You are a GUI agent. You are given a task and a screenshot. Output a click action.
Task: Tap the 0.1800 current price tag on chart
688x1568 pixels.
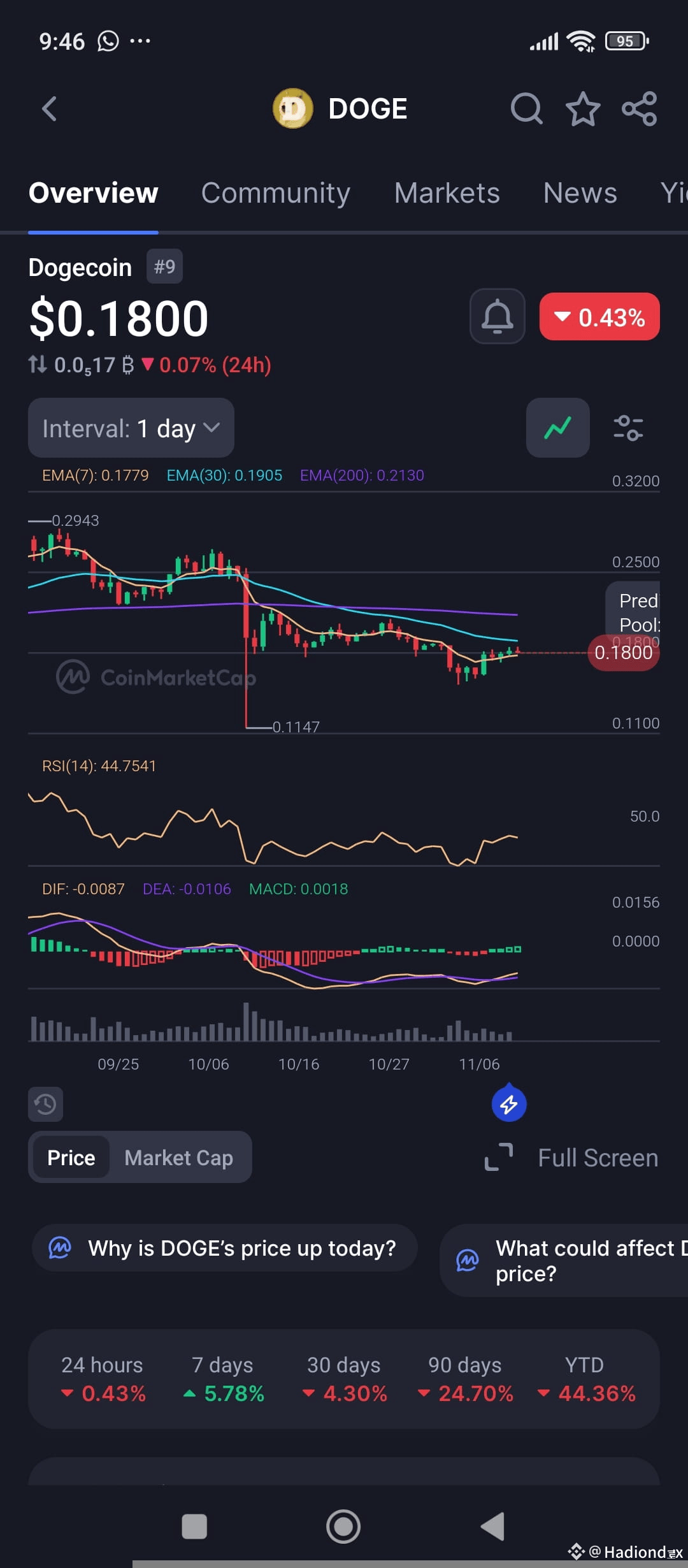pyautogui.click(x=624, y=653)
